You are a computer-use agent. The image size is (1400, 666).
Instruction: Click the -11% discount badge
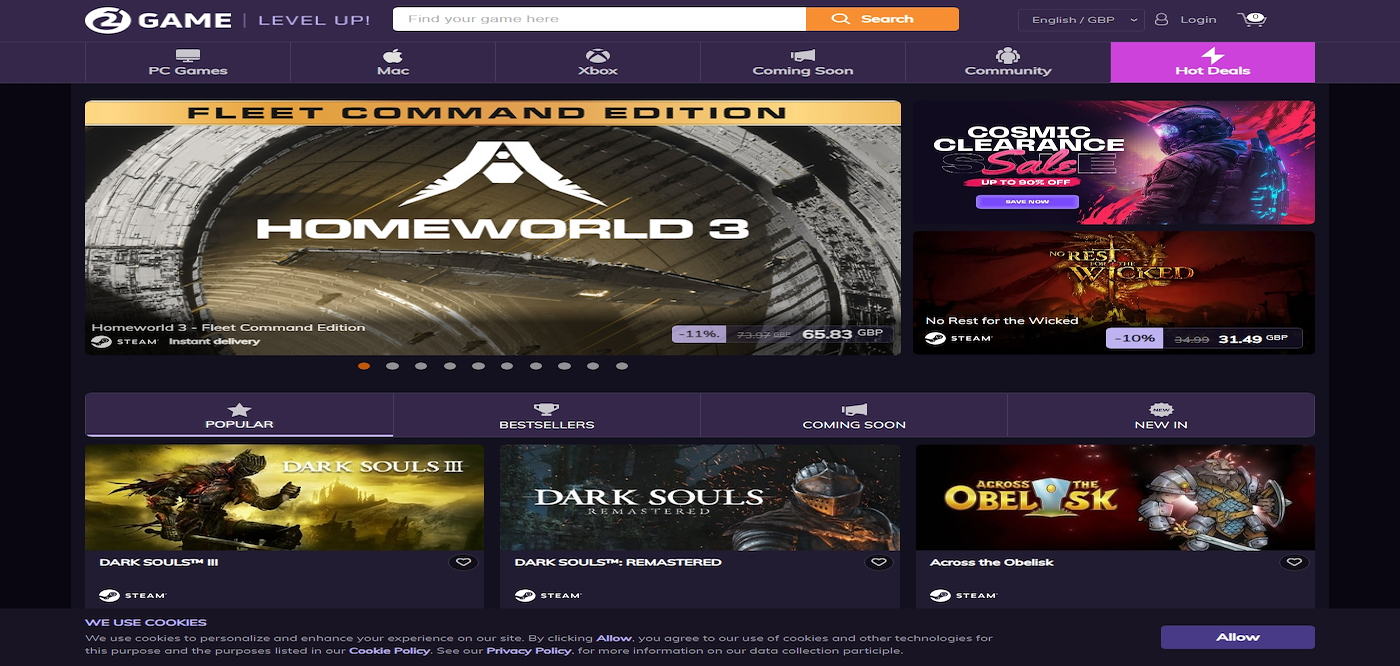click(x=698, y=335)
